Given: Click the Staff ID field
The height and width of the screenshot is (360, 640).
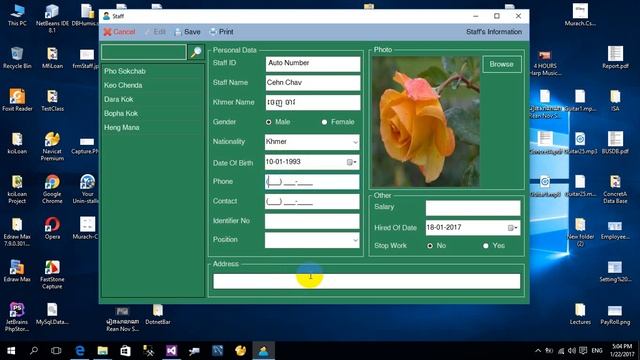Looking at the screenshot, I should (313, 63).
